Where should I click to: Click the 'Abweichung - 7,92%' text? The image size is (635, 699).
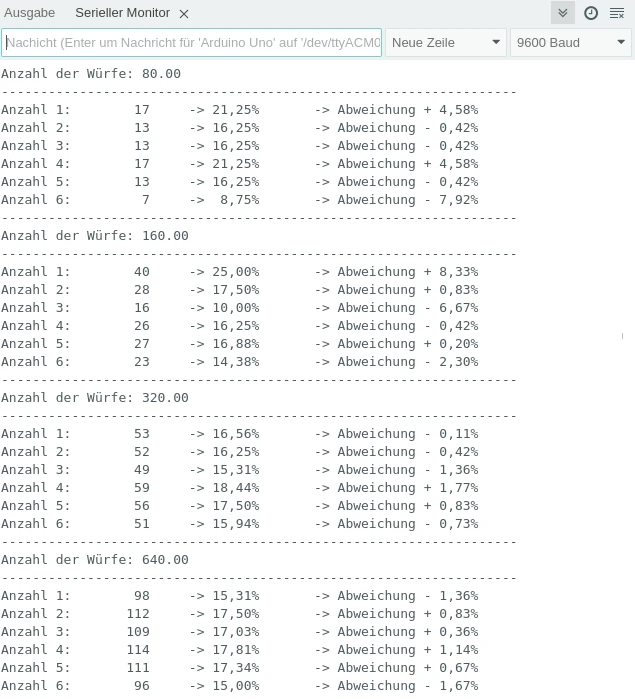pos(407,200)
